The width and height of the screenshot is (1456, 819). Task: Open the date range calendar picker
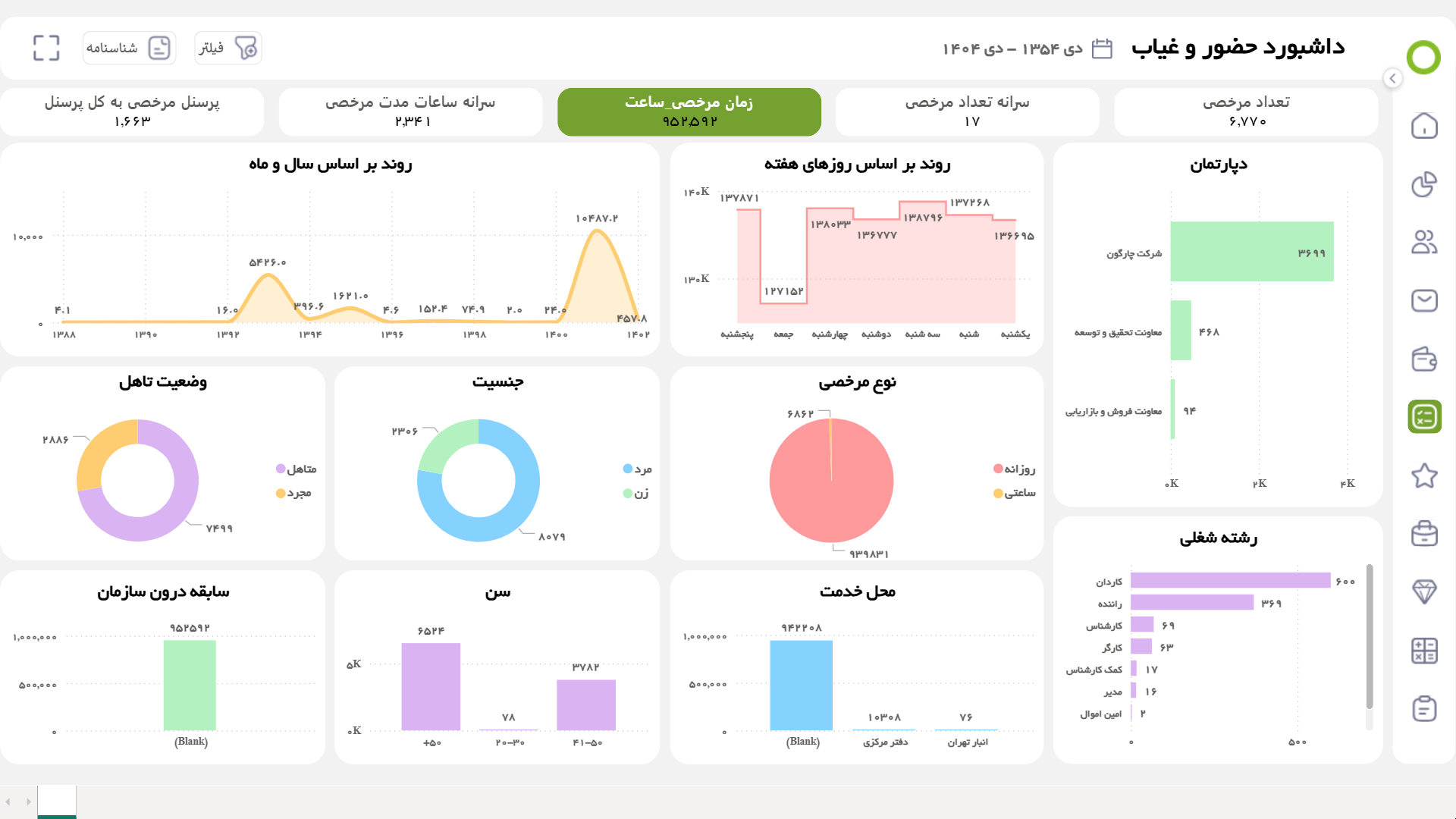click(1101, 49)
